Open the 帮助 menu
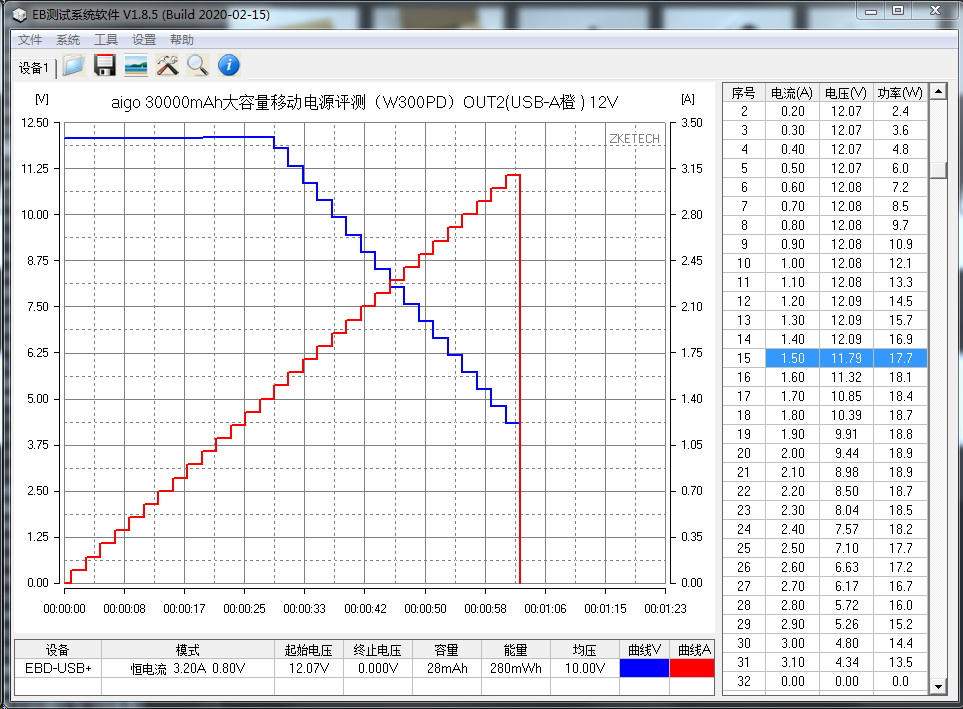Viewport: 963px width, 709px height. pyautogui.click(x=182, y=40)
